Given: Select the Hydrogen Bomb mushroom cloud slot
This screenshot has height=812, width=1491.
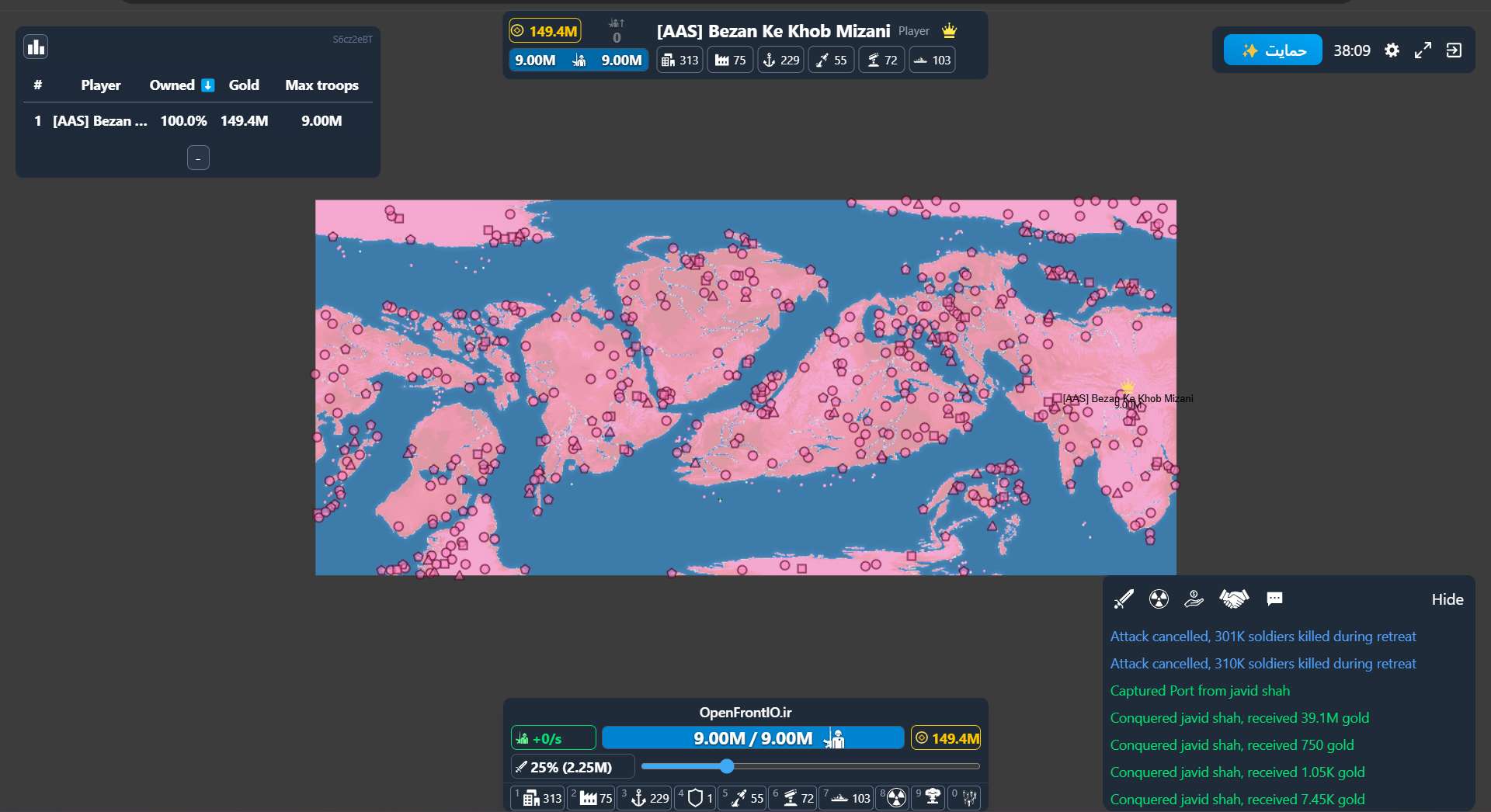Looking at the screenshot, I should [930, 798].
